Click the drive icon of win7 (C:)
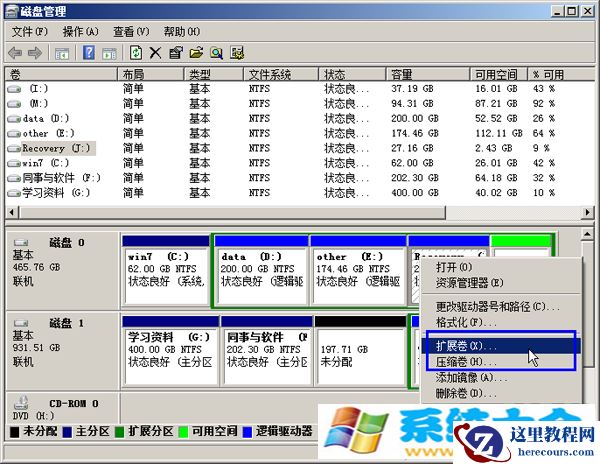 coord(14,163)
